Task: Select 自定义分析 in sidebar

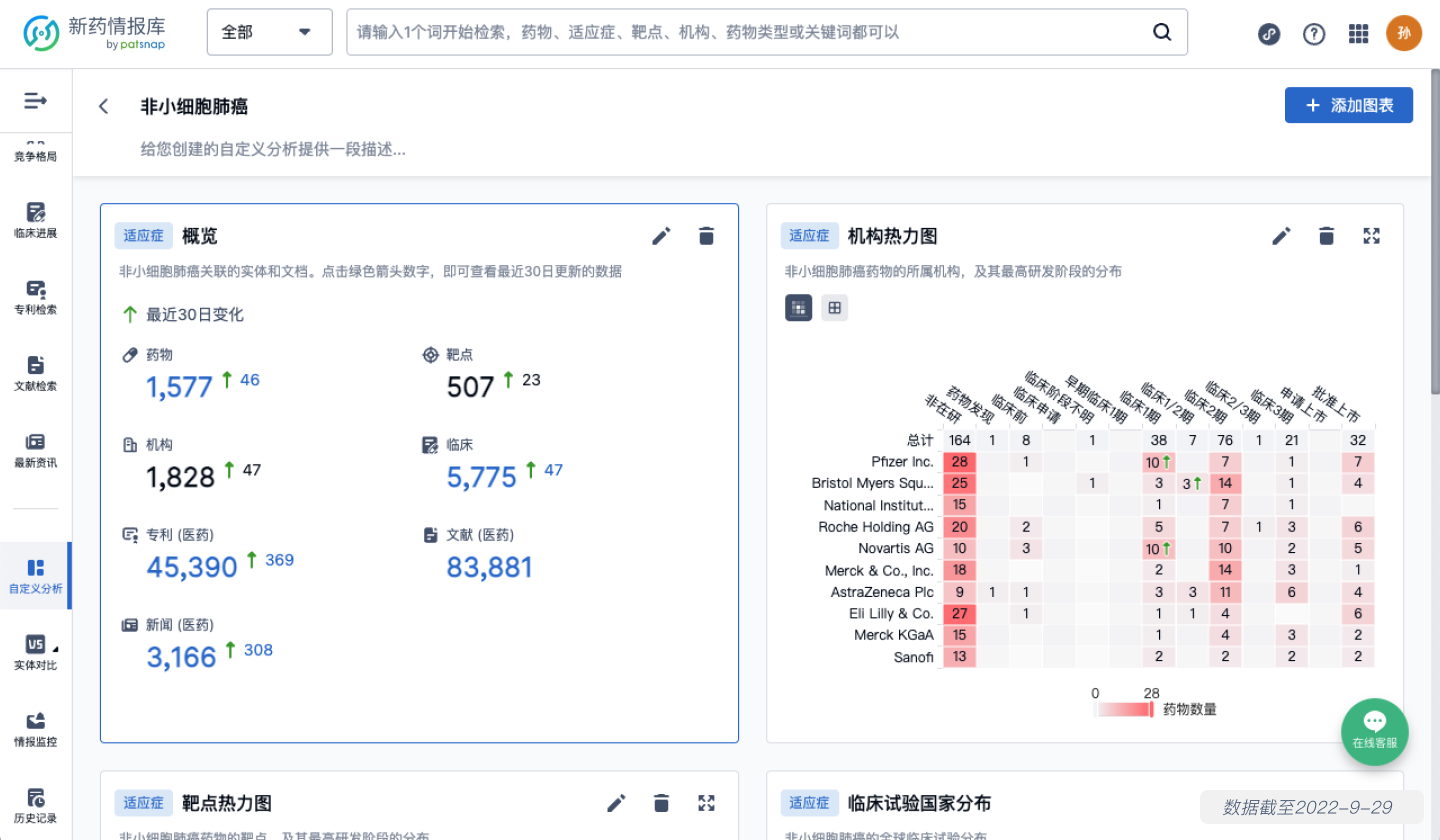Action: coord(35,576)
